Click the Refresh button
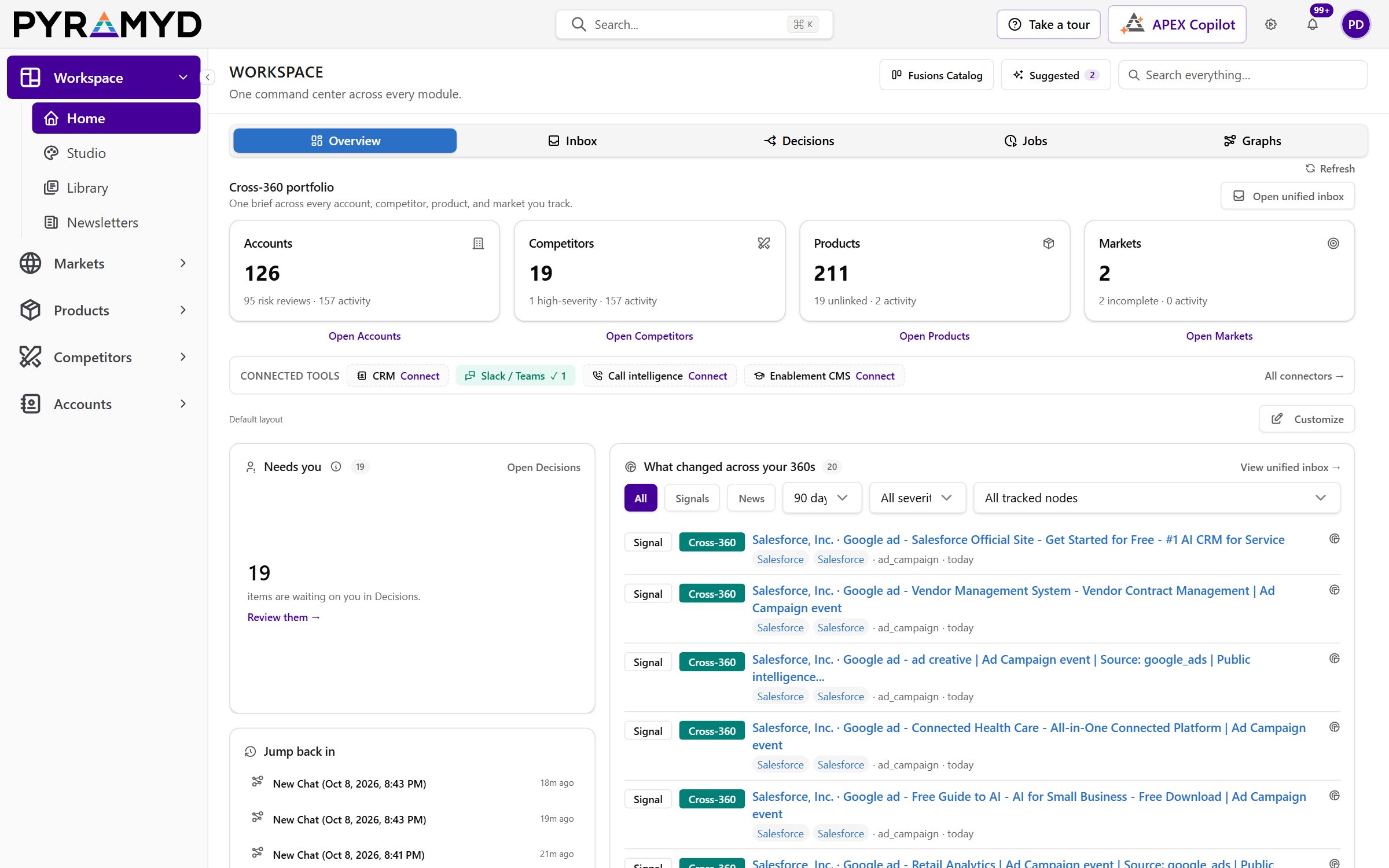Image resolution: width=1389 pixels, height=868 pixels. tap(1330, 168)
